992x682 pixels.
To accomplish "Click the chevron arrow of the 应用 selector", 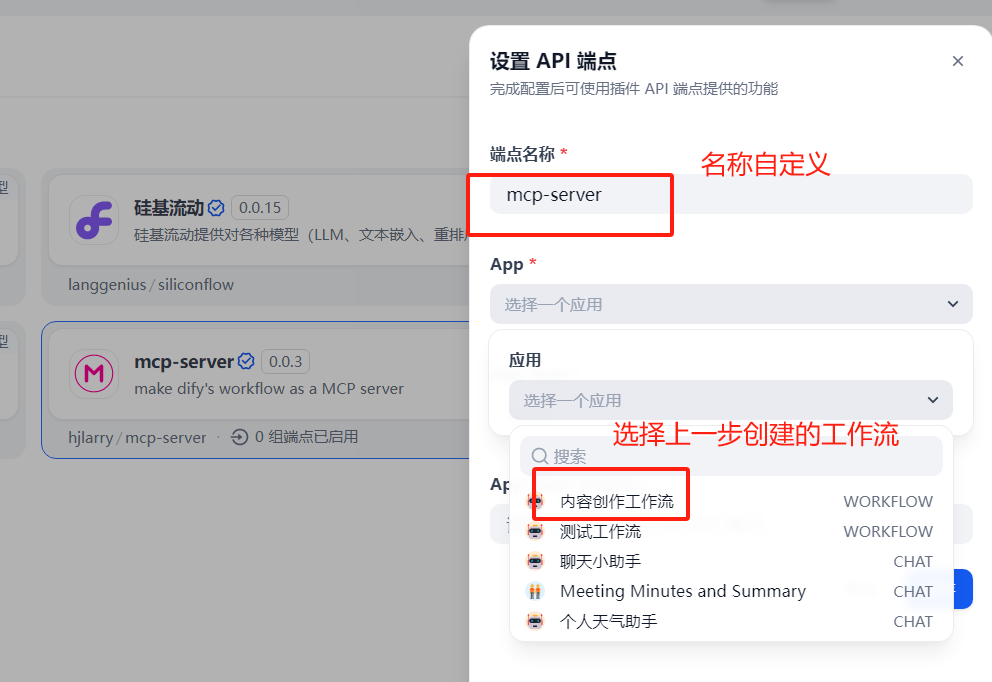I will click(x=933, y=400).
